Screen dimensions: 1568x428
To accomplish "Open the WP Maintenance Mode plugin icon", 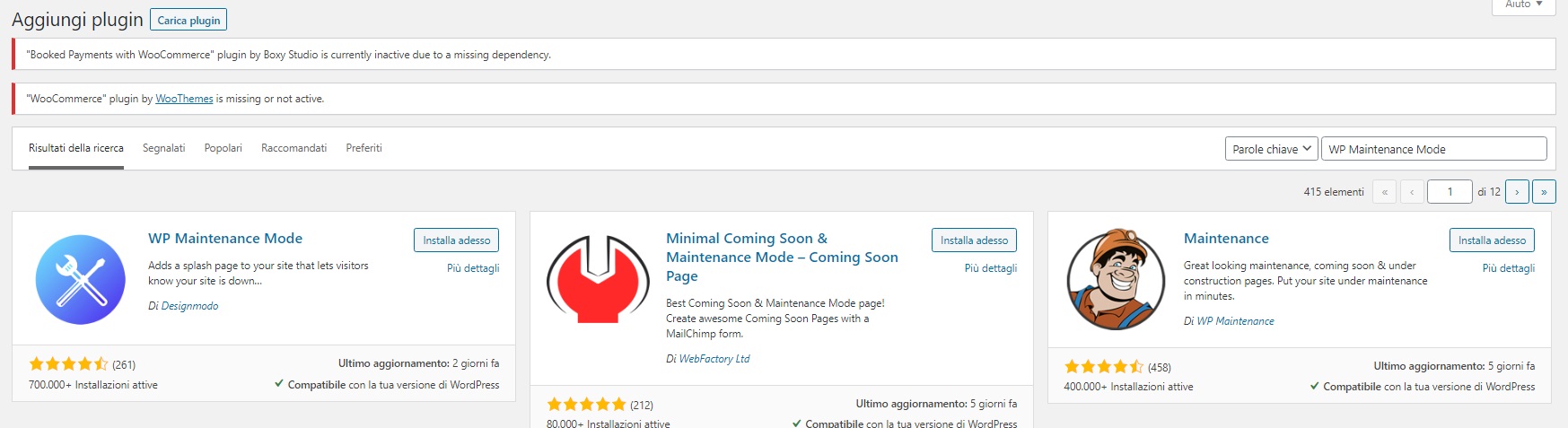I will [81, 280].
